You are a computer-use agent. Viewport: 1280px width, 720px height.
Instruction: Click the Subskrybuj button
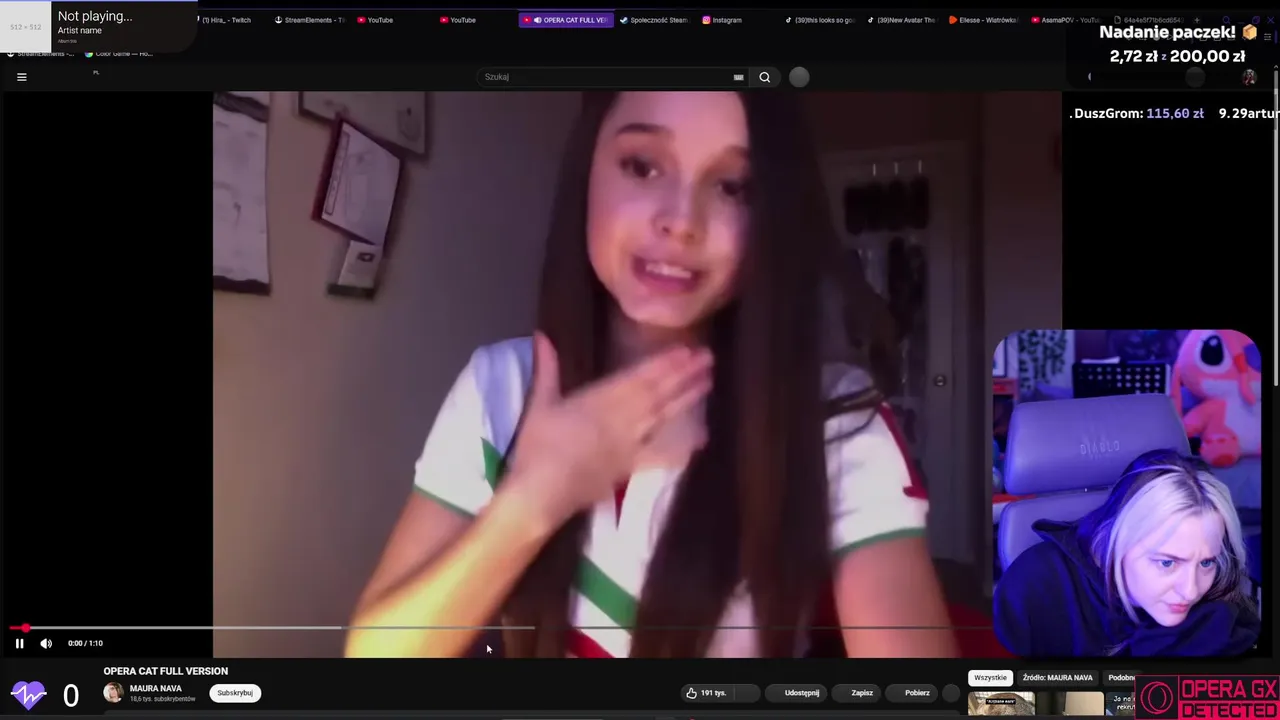pyautogui.click(x=235, y=693)
